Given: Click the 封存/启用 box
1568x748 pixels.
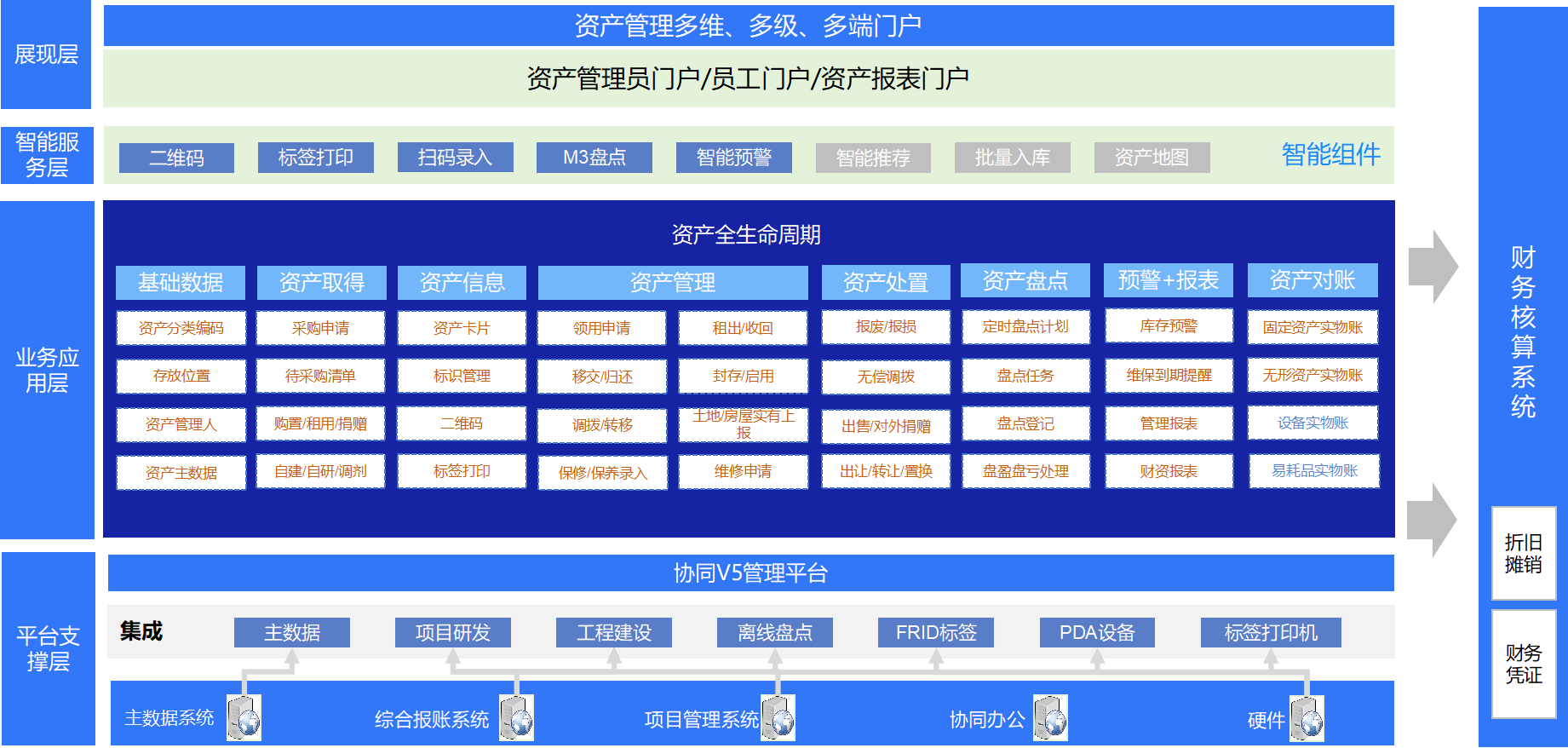Looking at the screenshot, I should [x=743, y=376].
